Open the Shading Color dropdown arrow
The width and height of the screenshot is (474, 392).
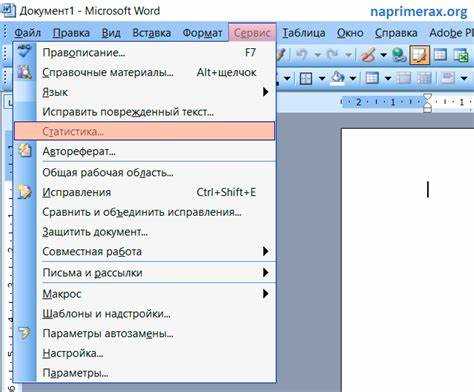point(353,79)
